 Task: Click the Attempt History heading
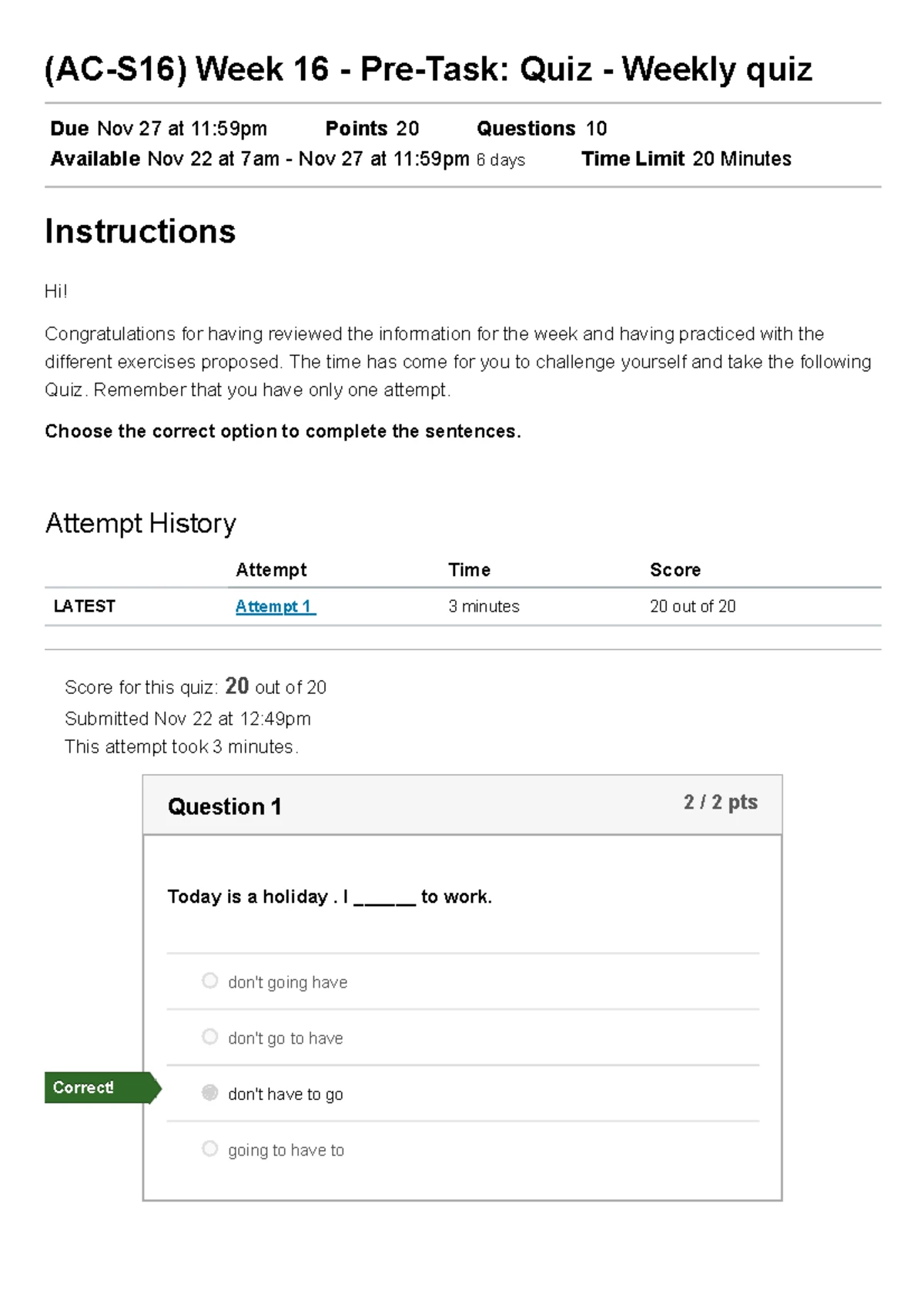140,524
